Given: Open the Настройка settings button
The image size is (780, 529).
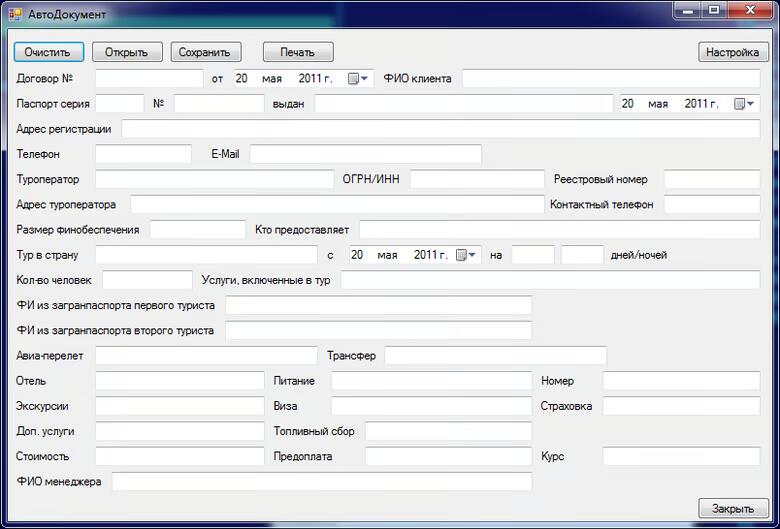Looking at the screenshot, I should click(732, 52).
